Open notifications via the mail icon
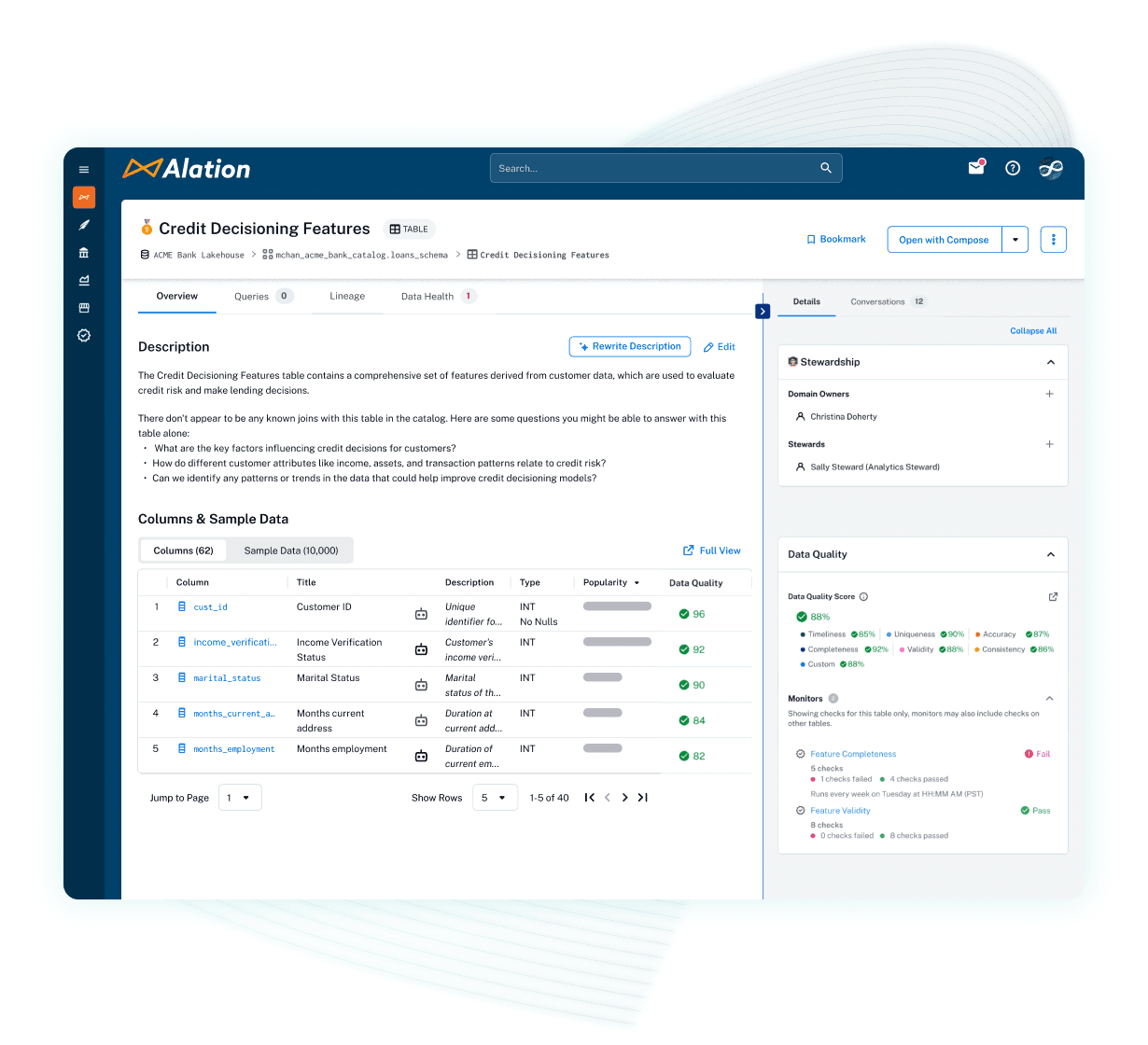 [975, 168]
